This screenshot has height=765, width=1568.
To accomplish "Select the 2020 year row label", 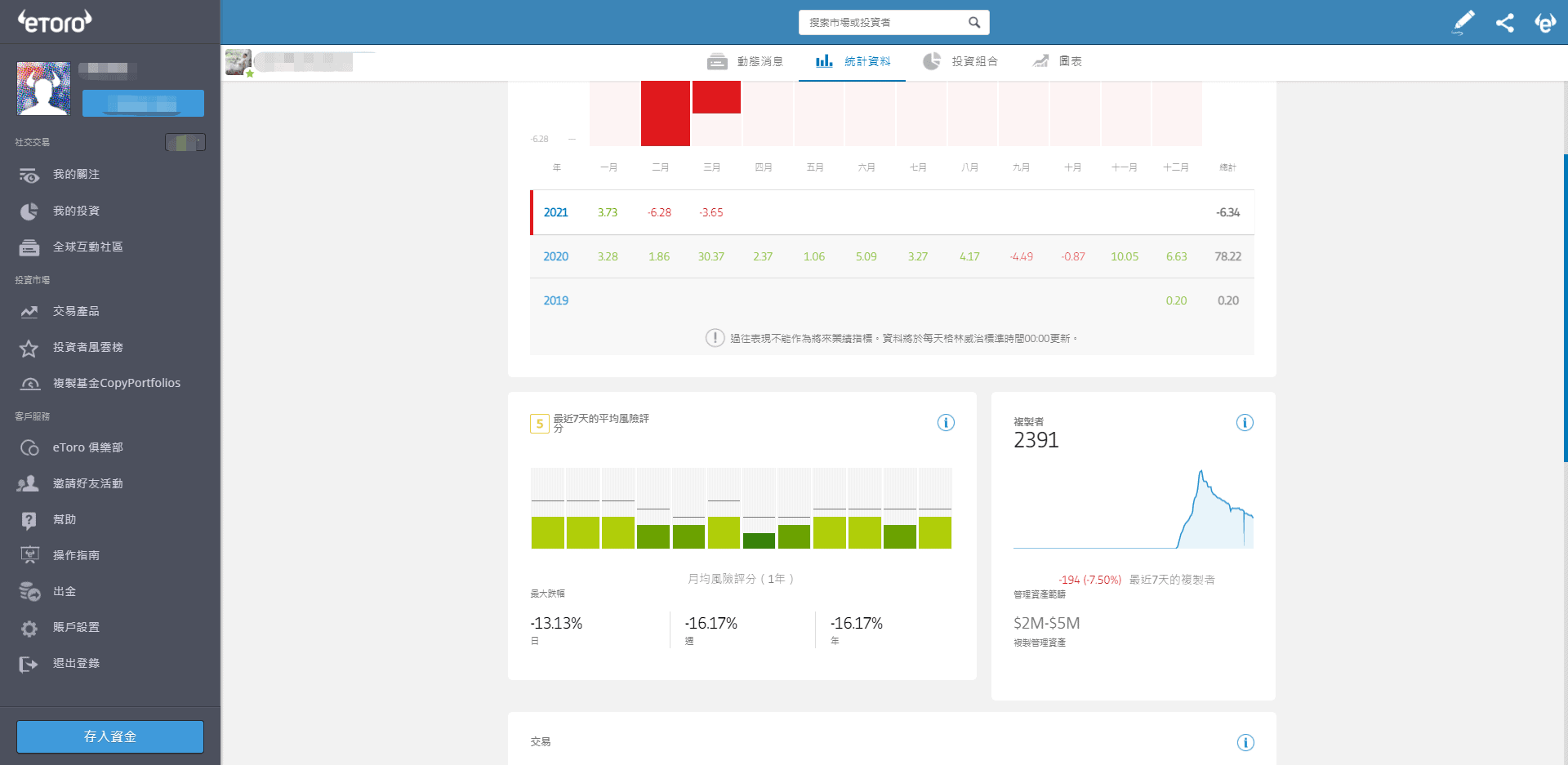I will (x=555, y=256).
